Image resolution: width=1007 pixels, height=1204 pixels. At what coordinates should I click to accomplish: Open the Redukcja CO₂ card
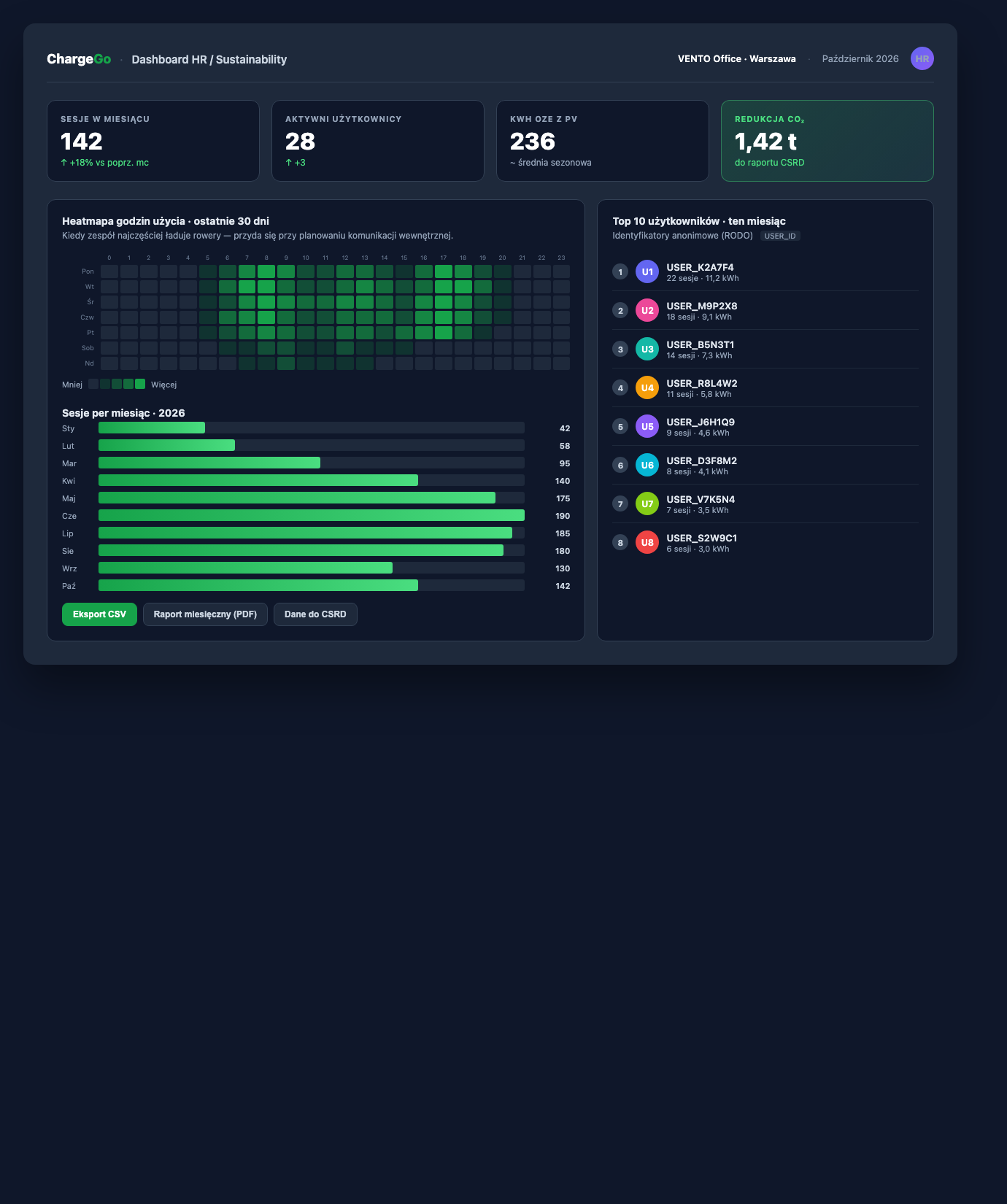(827, 141)
